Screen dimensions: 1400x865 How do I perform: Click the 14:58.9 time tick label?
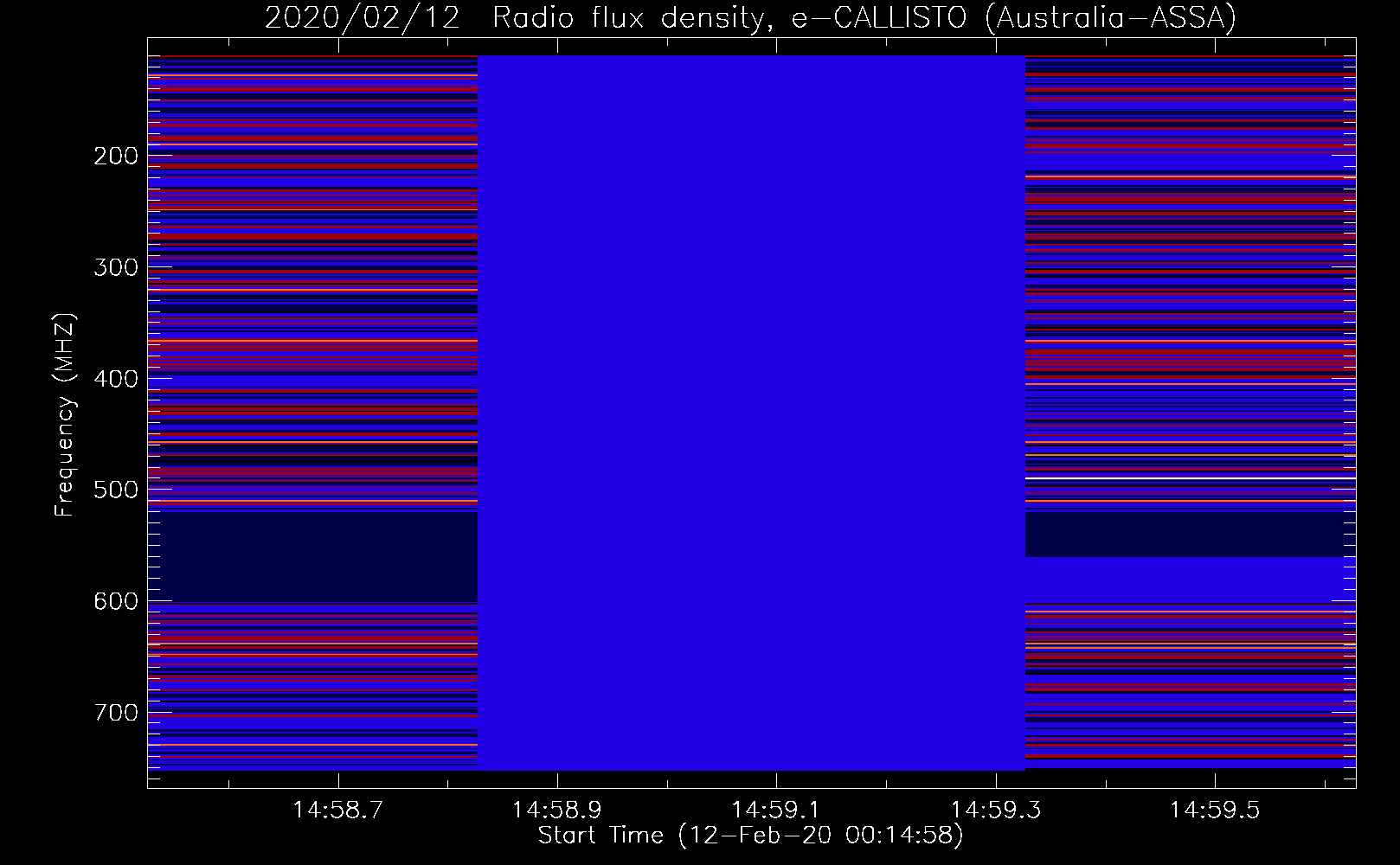(557, 811)
